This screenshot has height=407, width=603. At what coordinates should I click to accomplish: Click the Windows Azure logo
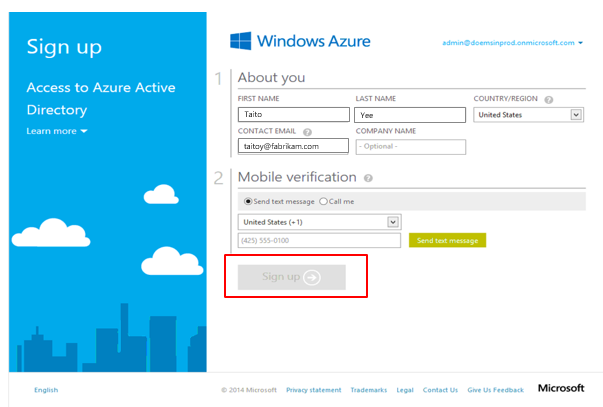click(300, 41)
